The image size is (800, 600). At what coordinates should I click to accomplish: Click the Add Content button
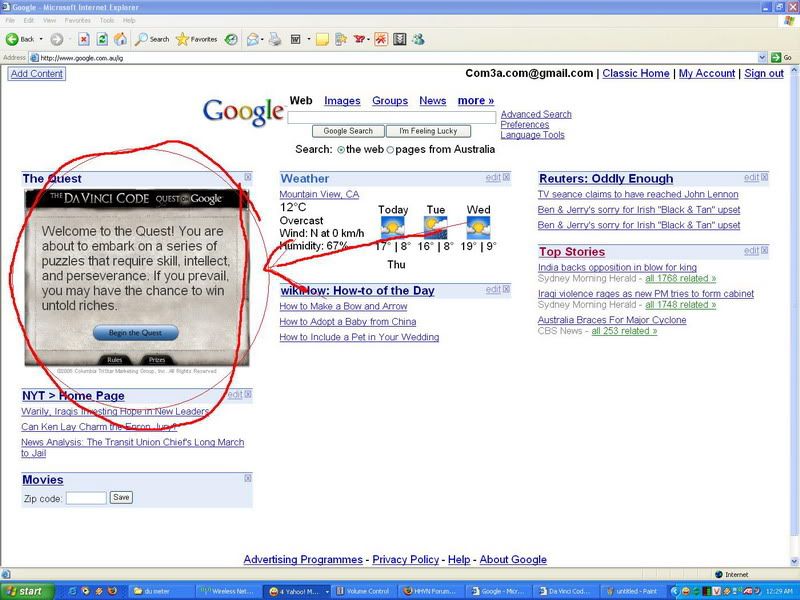[37, 73]
